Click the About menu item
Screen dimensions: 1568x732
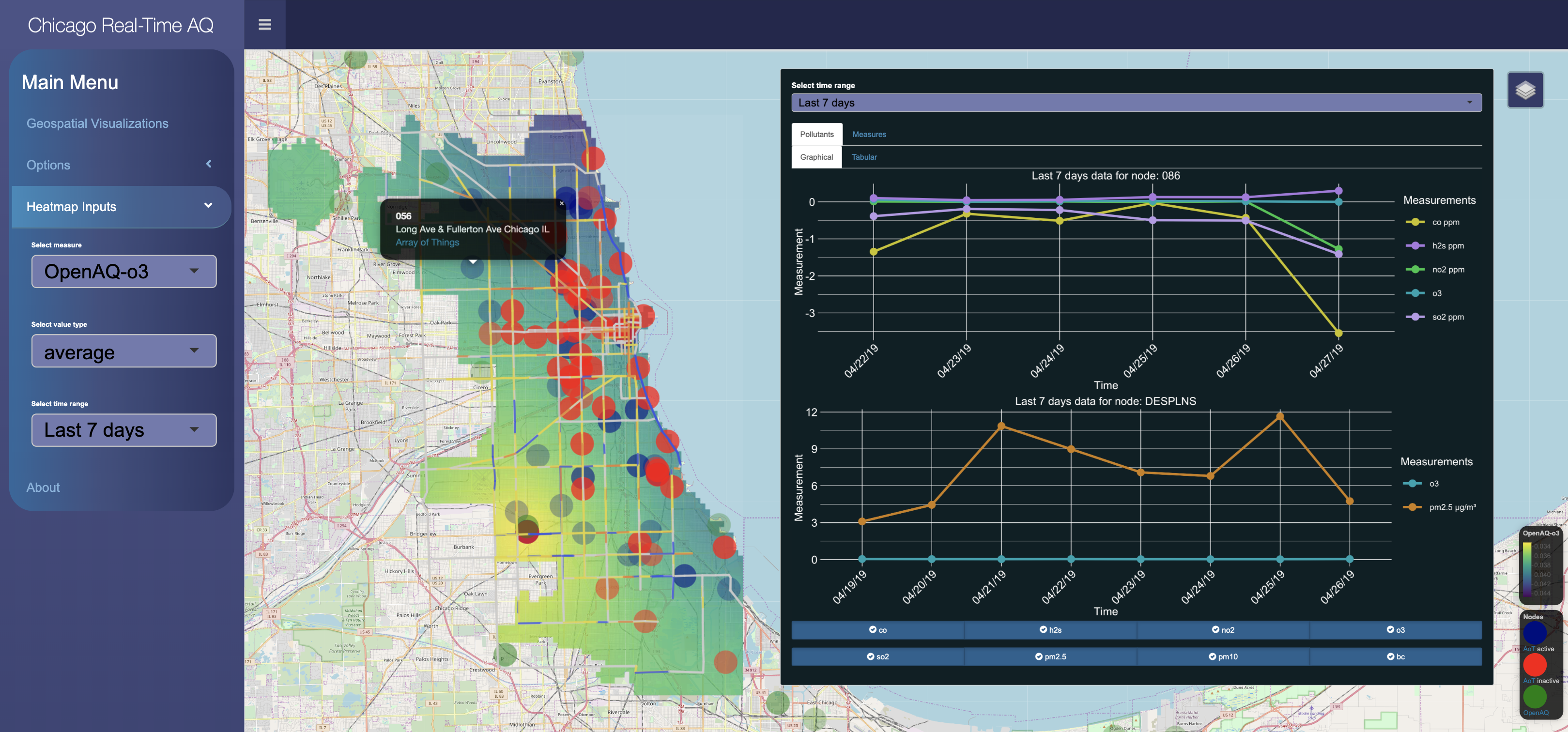[43, 486]
